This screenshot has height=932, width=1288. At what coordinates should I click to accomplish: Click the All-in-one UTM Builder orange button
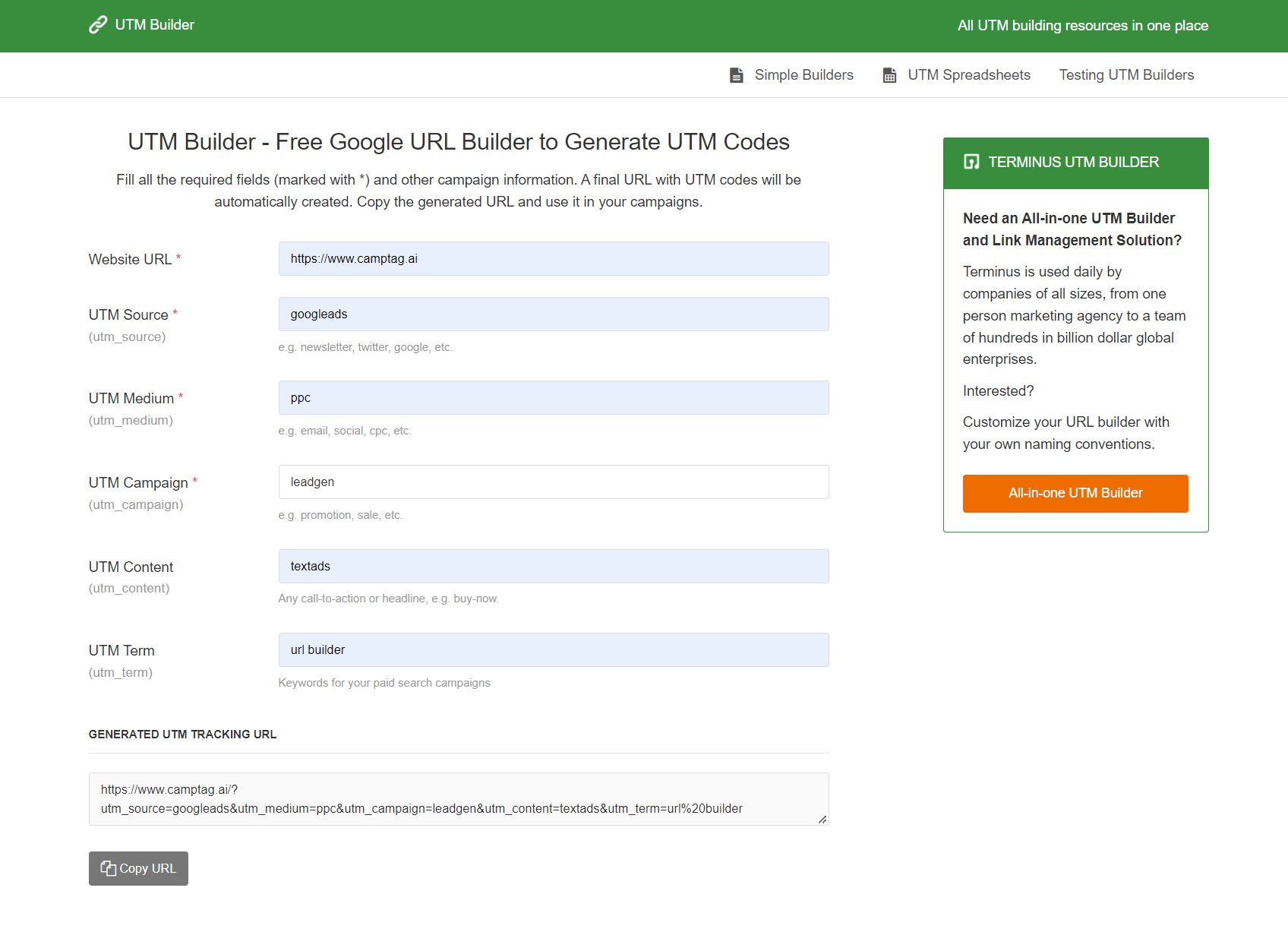click(1075, 493)
